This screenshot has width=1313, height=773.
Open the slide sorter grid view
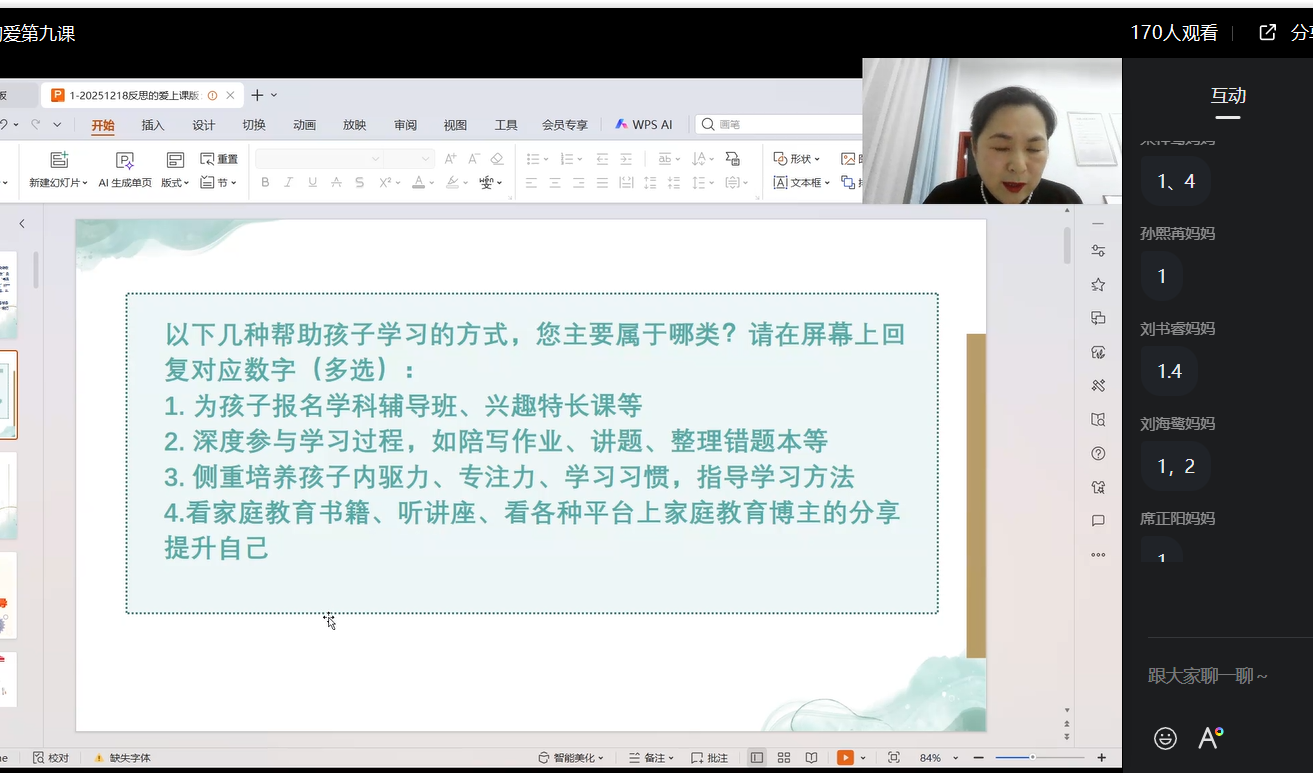click(784, 758)
